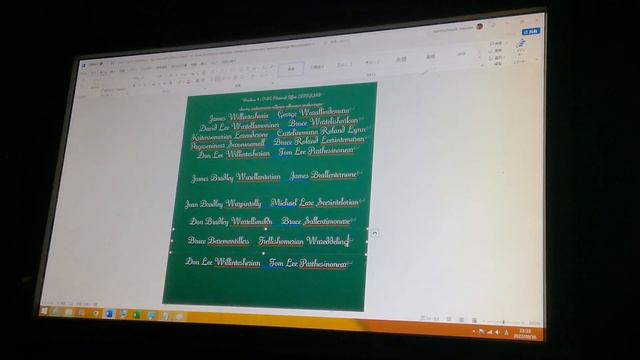Click in the line 'James Bradley Wasellentatian'
The height and width of the screenshot is (360, 640).
point(236,178)
